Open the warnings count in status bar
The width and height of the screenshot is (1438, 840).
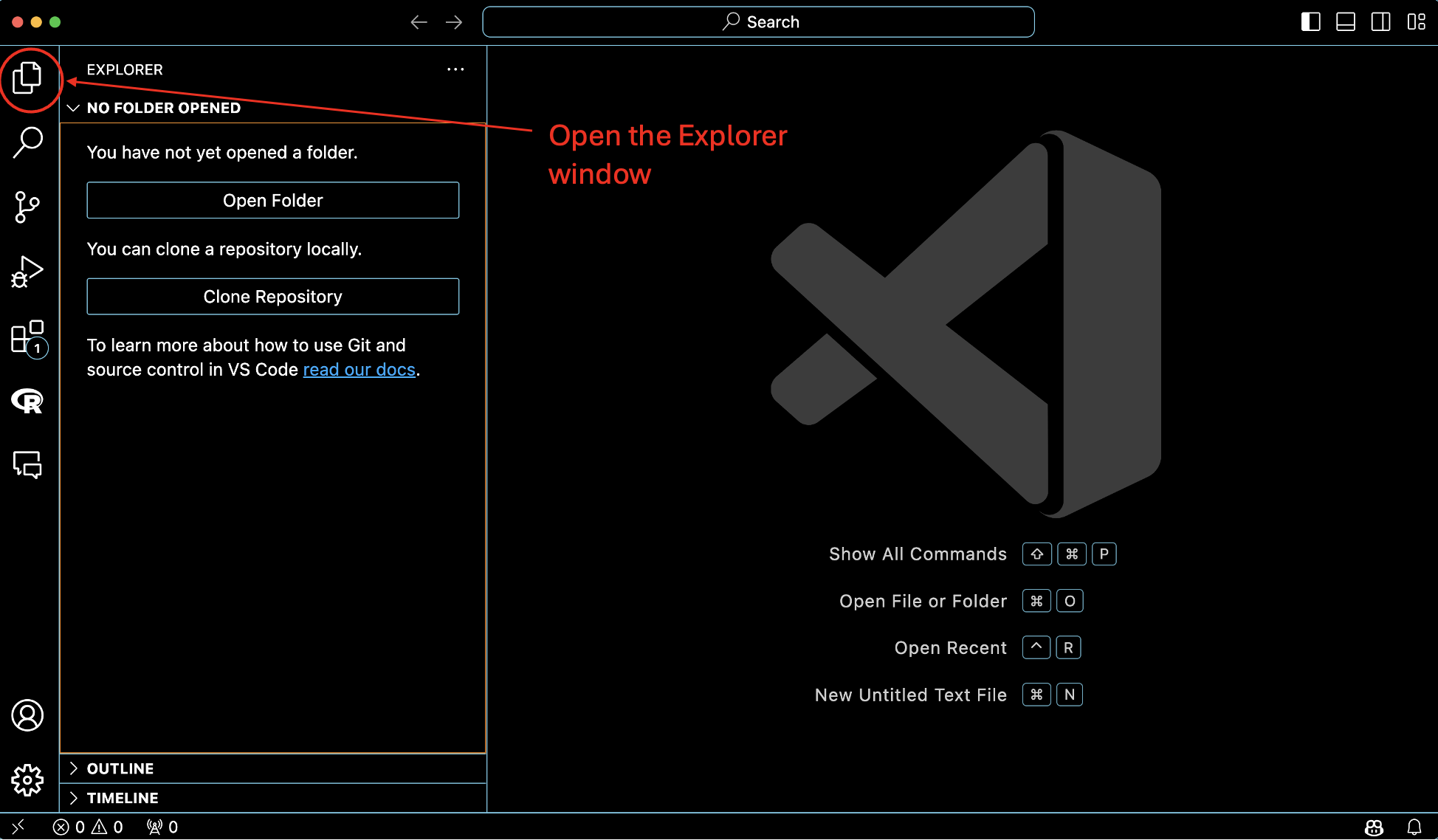108,827
